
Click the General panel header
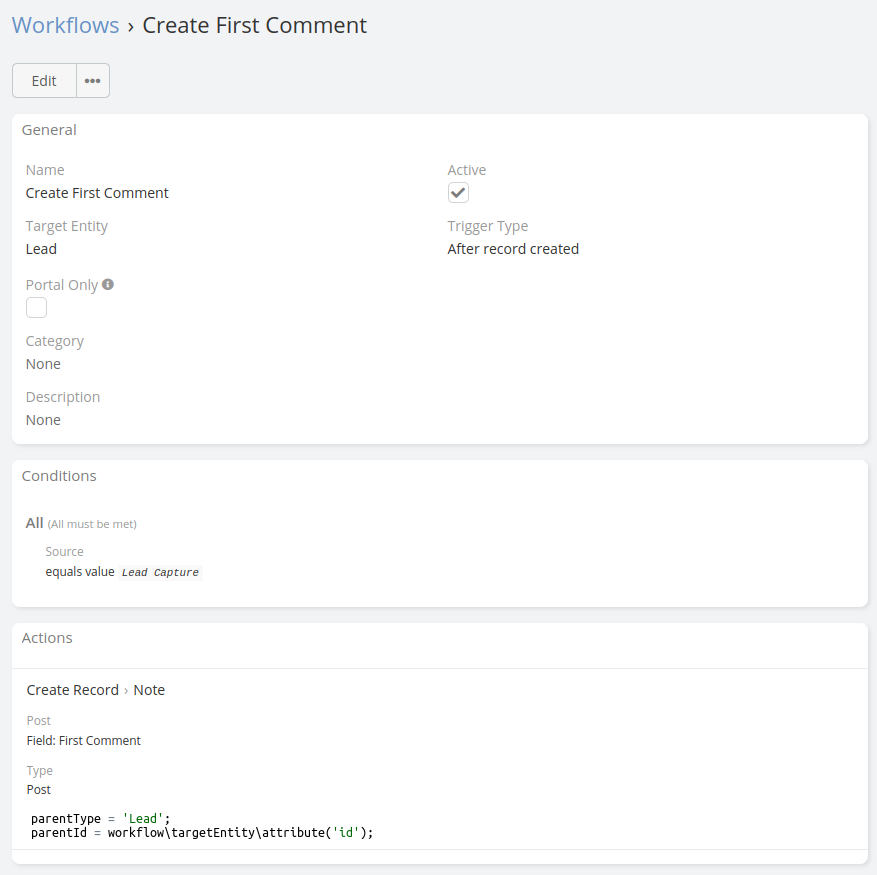pos(50,130)
